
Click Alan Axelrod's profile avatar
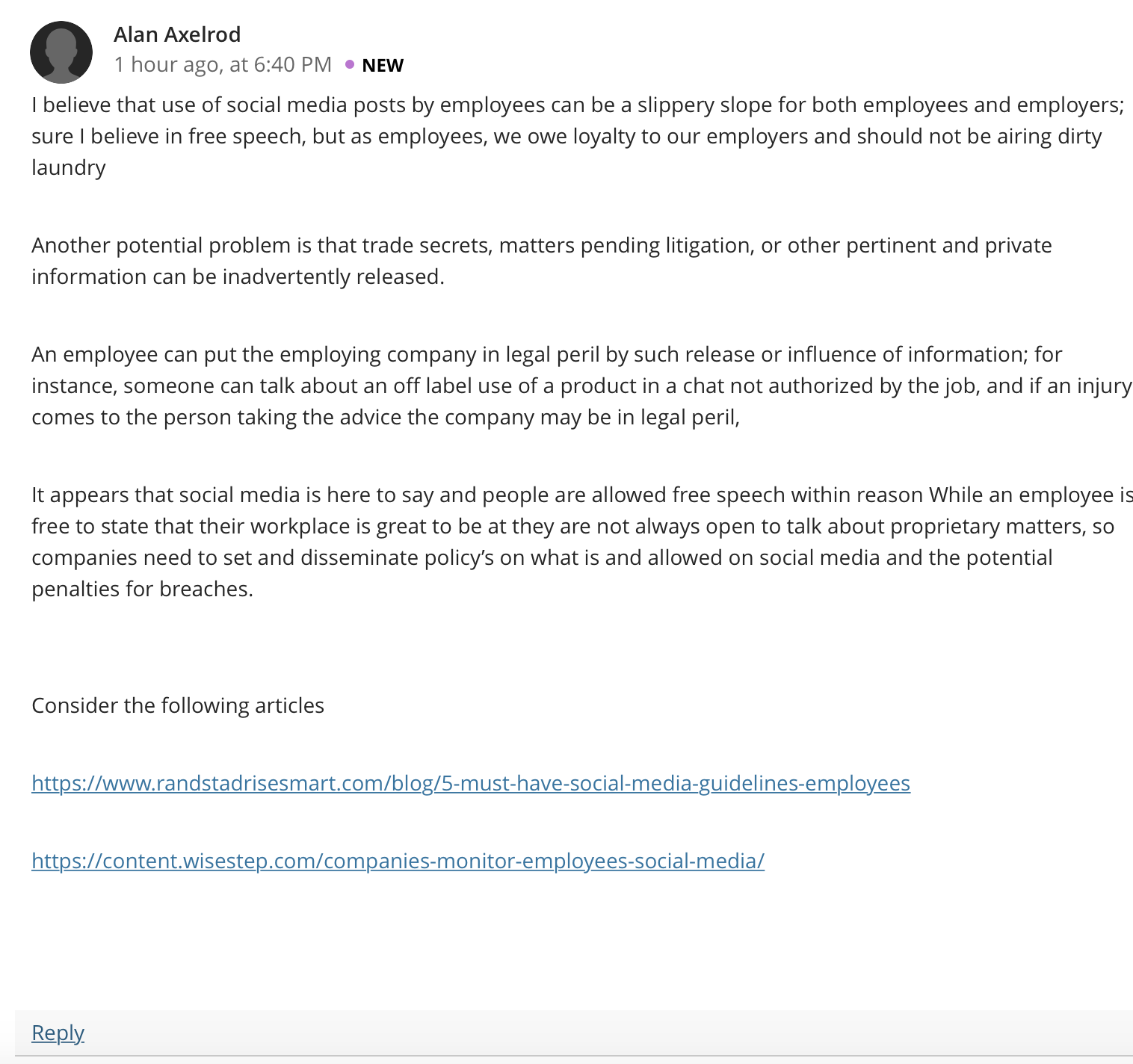(61, 52)
